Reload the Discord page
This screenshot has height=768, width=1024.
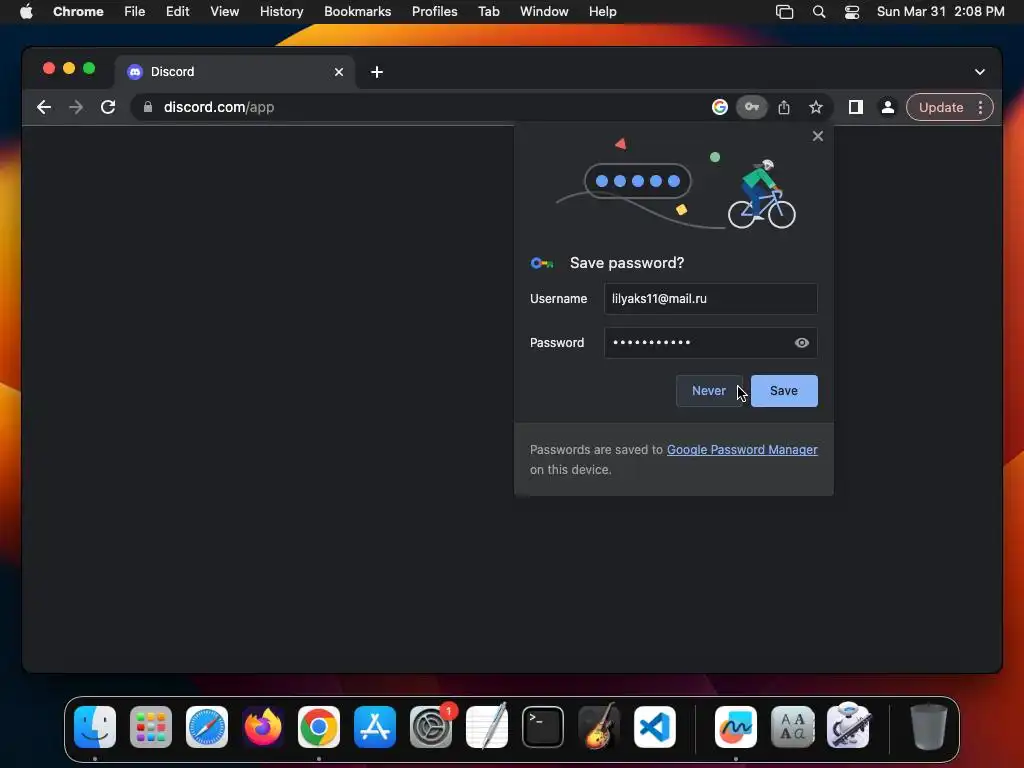(x=108, y=107)
